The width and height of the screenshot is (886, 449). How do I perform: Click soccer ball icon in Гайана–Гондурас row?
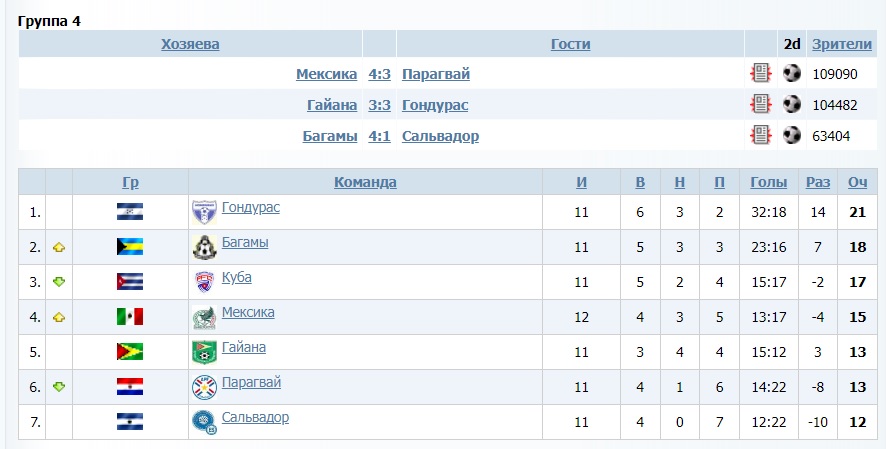(x=792, y=104)
